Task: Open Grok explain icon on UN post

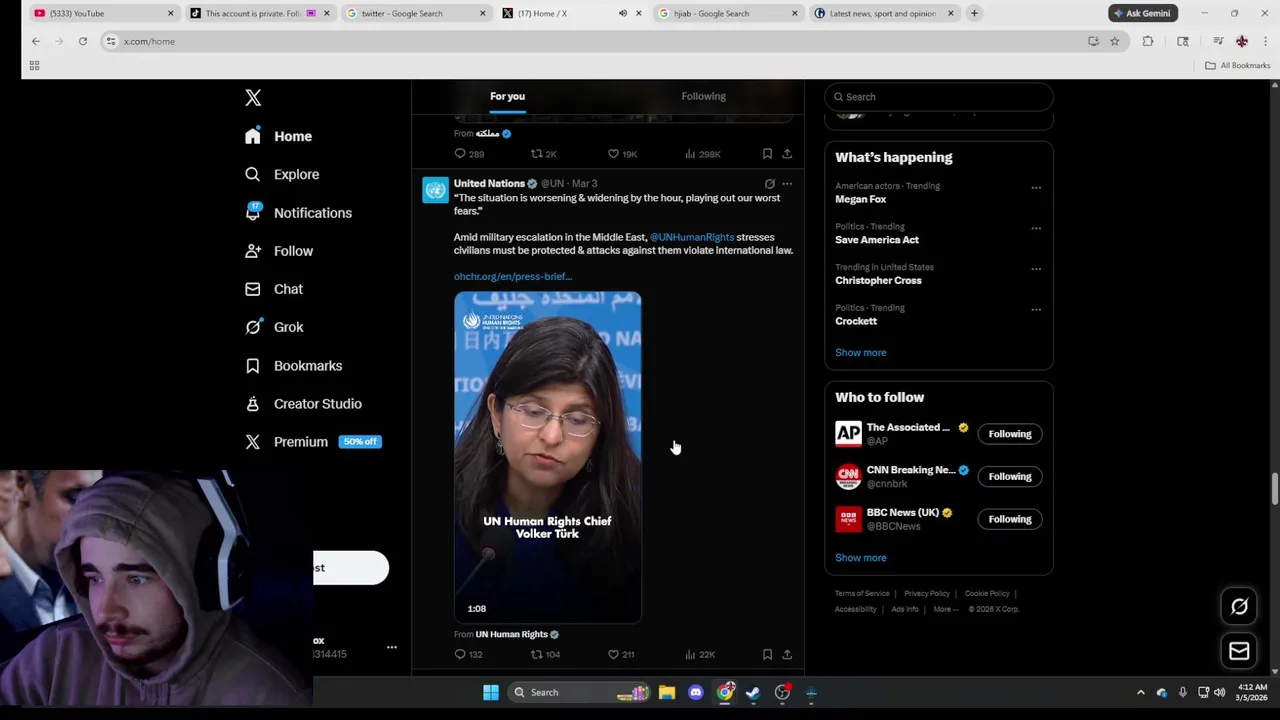Action: (x=769, y=184)
